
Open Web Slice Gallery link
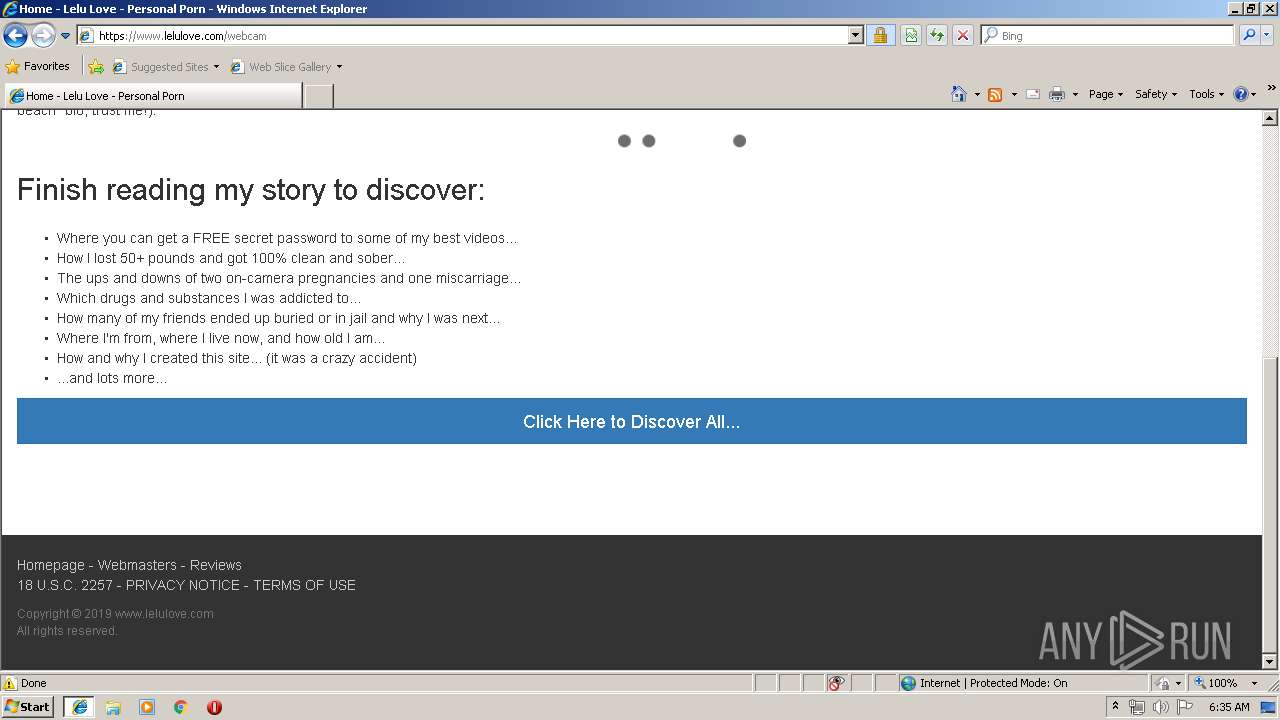[x=281, y=67]
